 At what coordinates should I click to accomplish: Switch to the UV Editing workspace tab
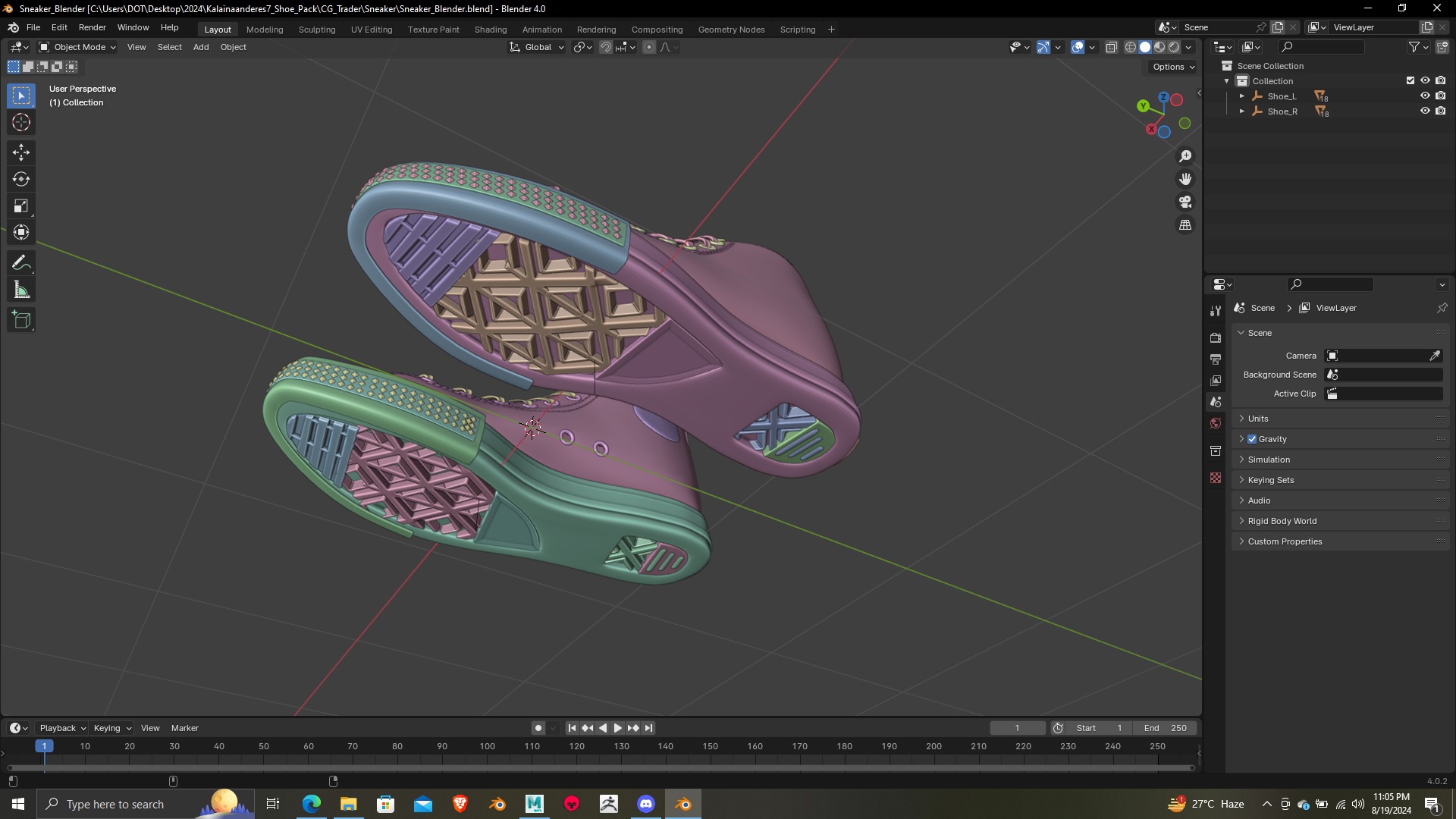coord(372,30)
